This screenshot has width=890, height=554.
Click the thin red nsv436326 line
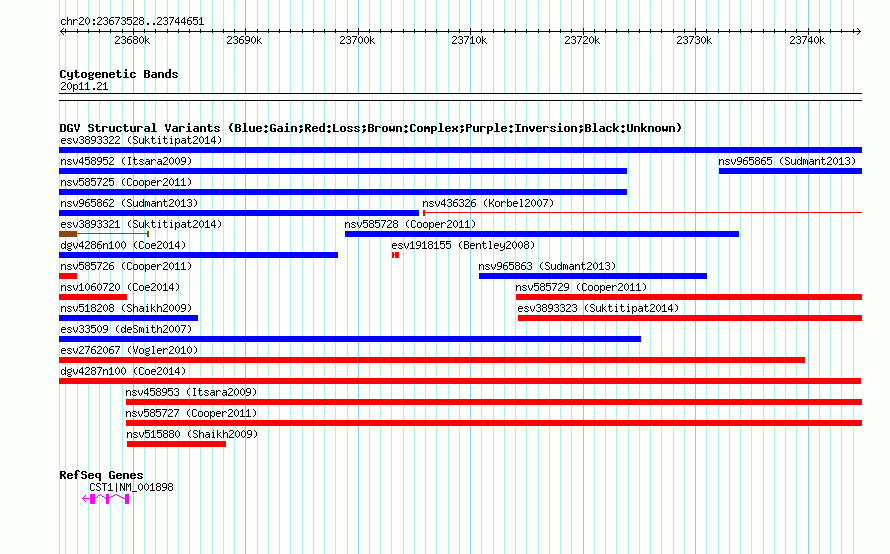[643, 213]
